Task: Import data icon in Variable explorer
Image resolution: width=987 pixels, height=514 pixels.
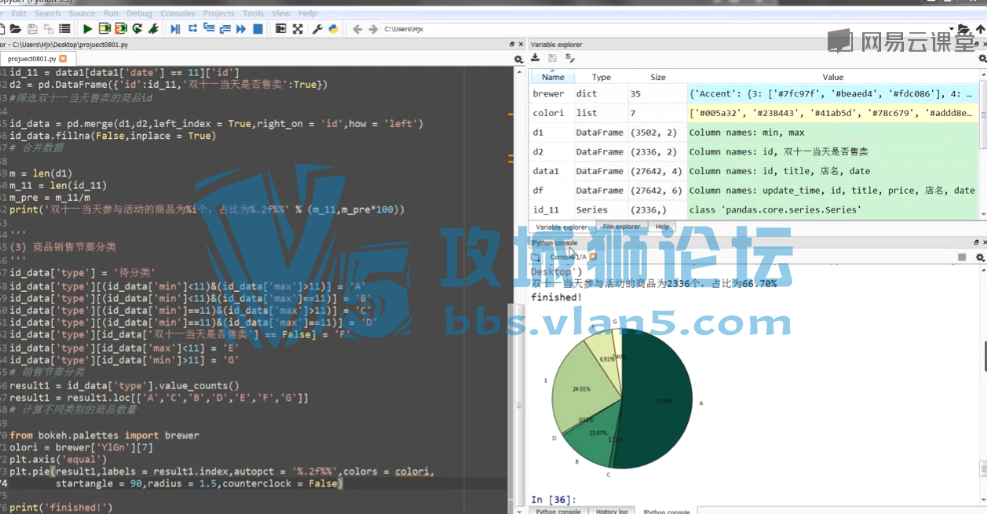Action: coord(536,59)
